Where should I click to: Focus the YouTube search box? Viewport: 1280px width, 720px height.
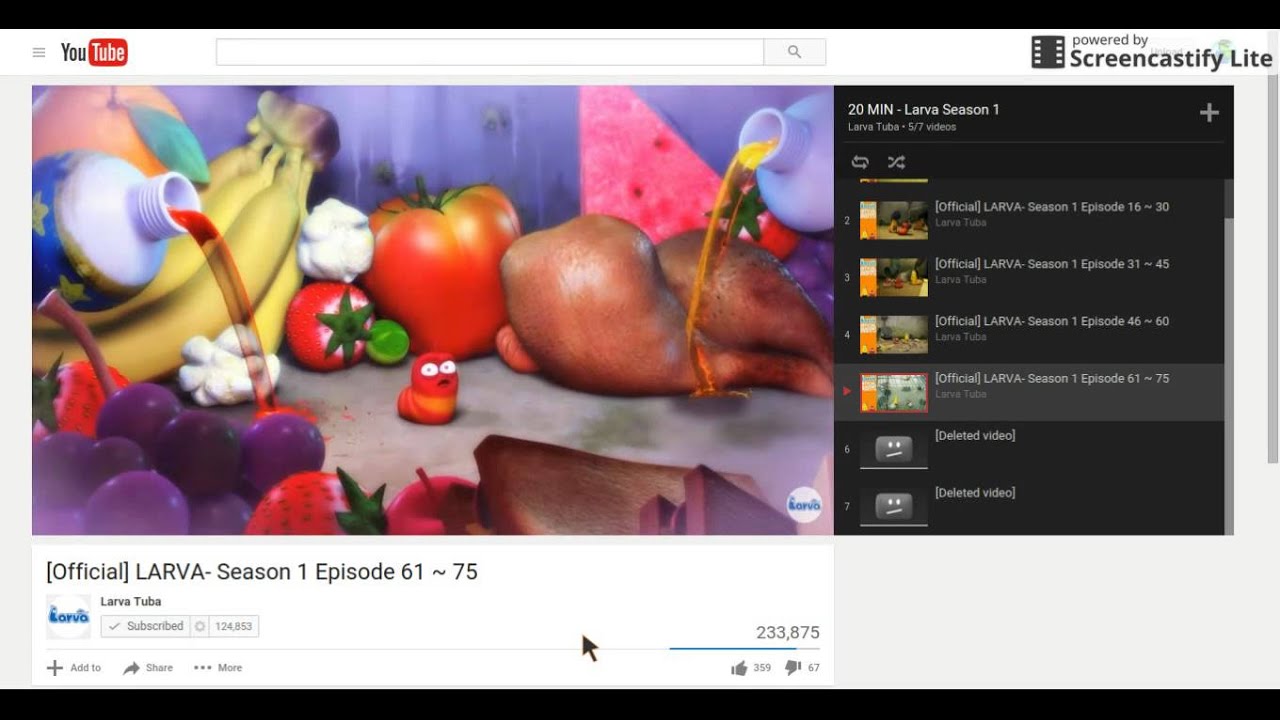[490, 52]
